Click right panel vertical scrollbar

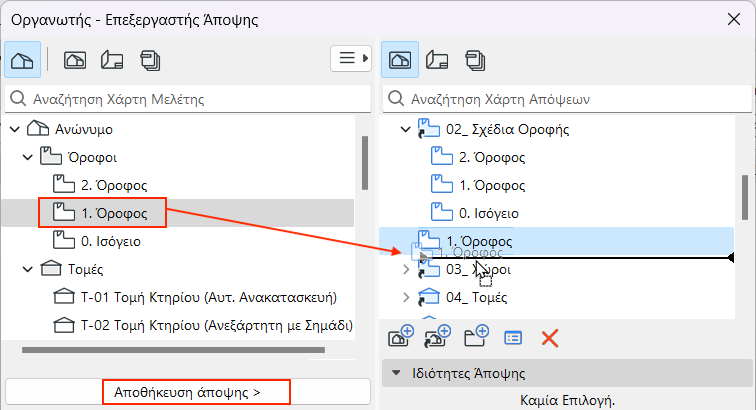745,197
